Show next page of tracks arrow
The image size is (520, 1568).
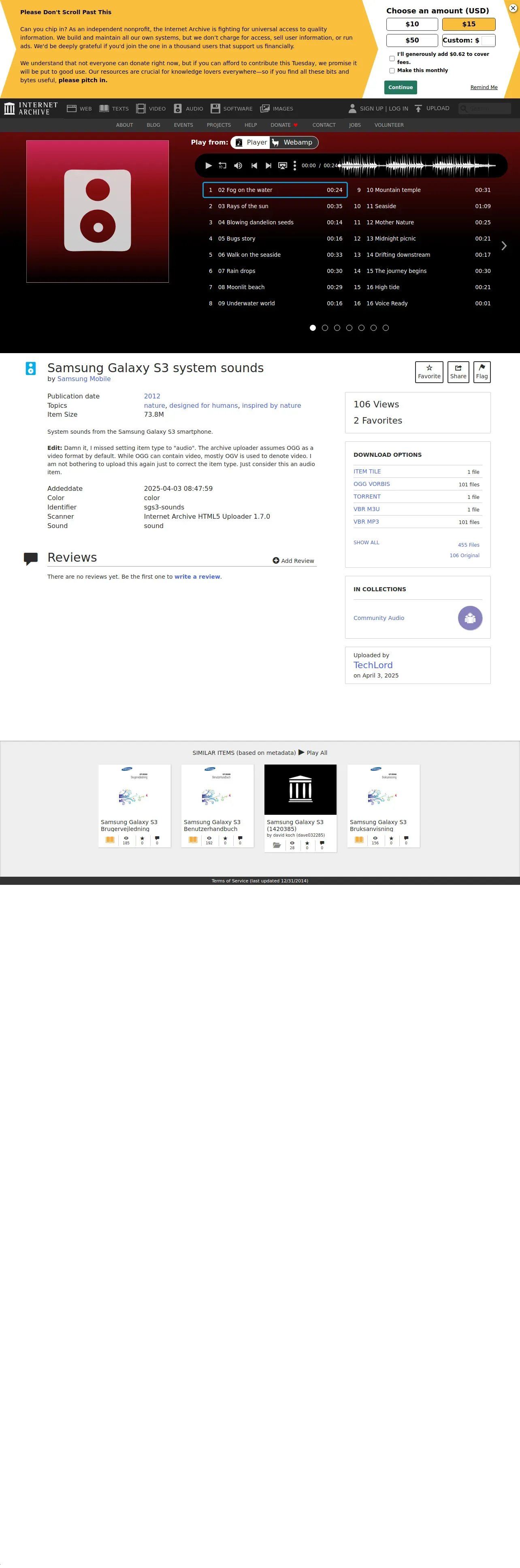tap(503, 246)
